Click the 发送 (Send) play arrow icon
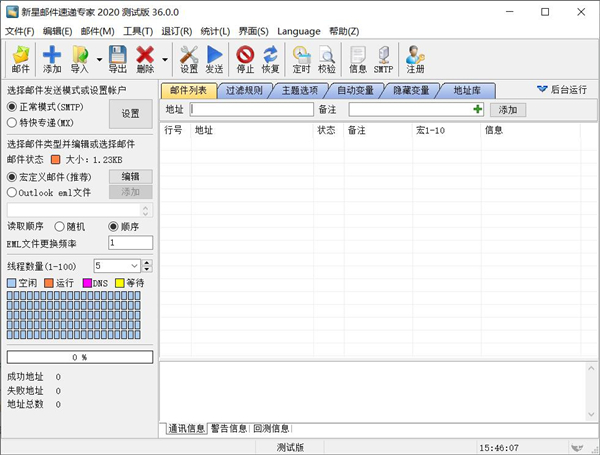 tap(214, 59)
